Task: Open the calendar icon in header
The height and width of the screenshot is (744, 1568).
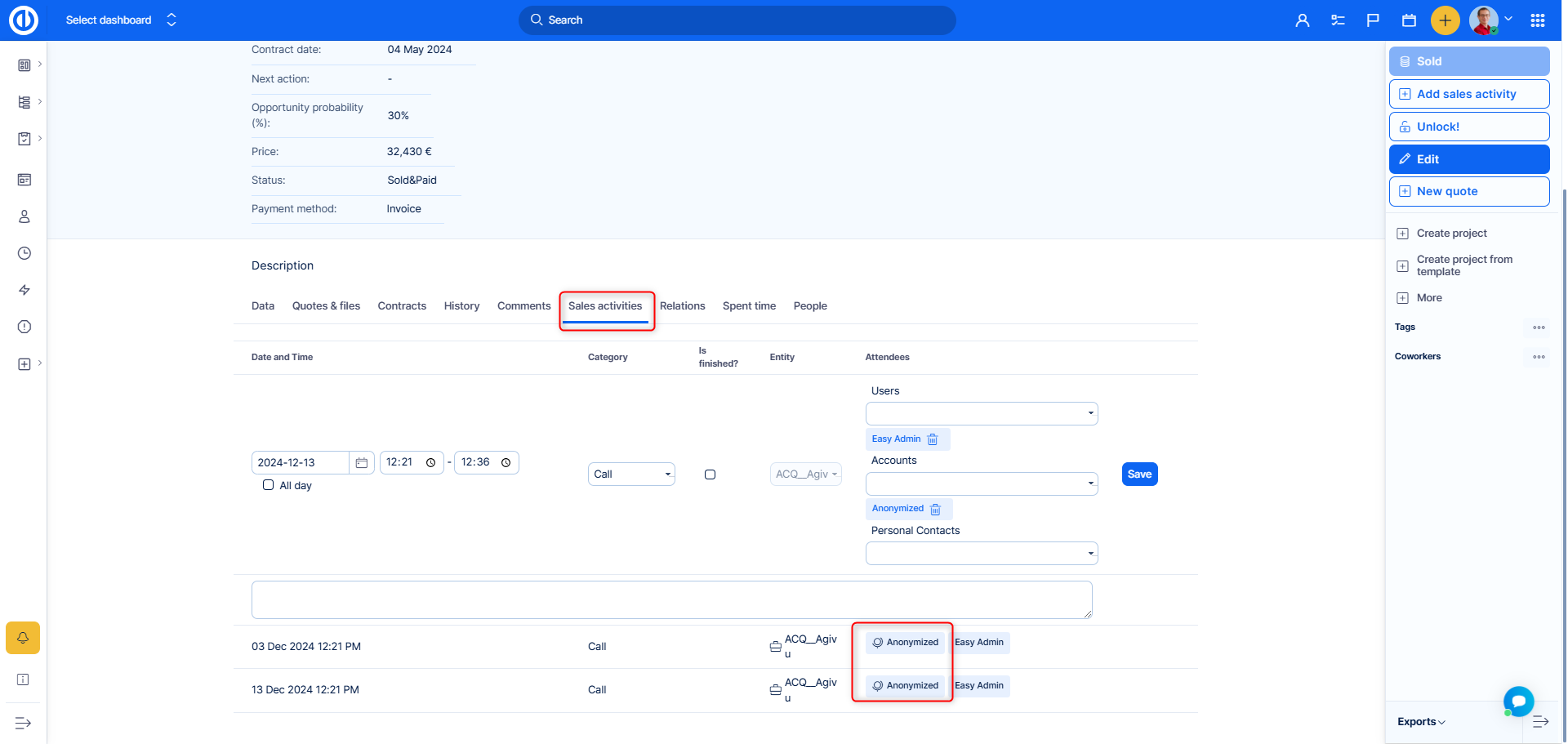Action: [1409, 20]
